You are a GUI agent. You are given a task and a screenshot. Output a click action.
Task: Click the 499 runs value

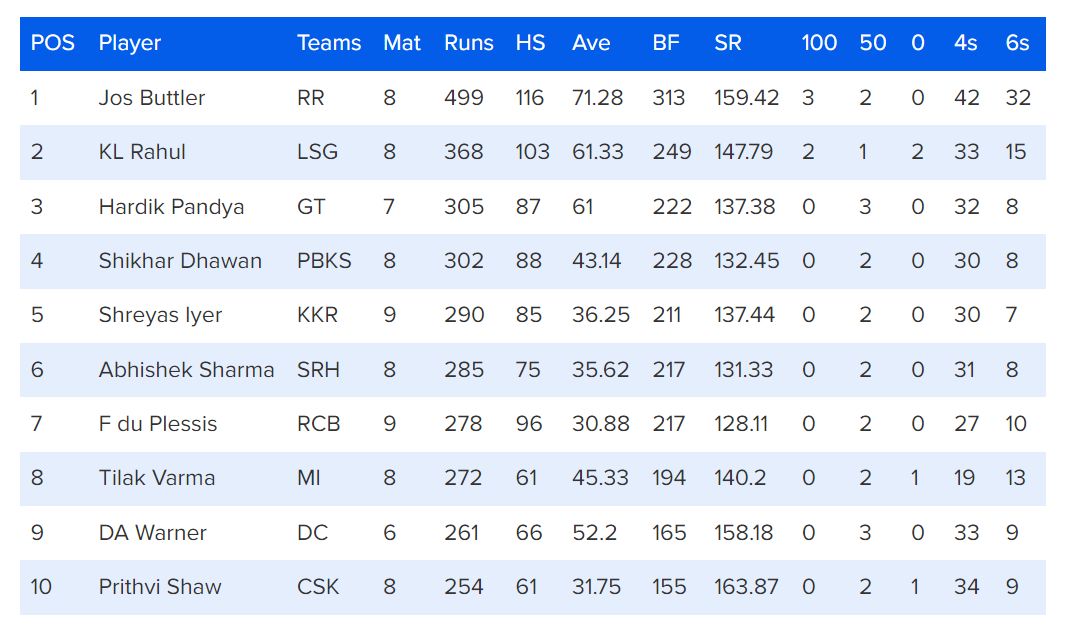click(463, 98)
